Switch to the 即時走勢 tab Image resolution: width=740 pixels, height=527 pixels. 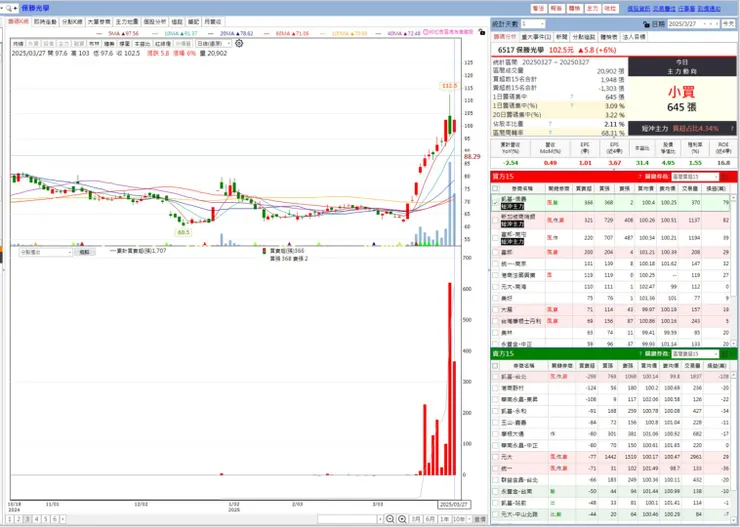[45, 22]
